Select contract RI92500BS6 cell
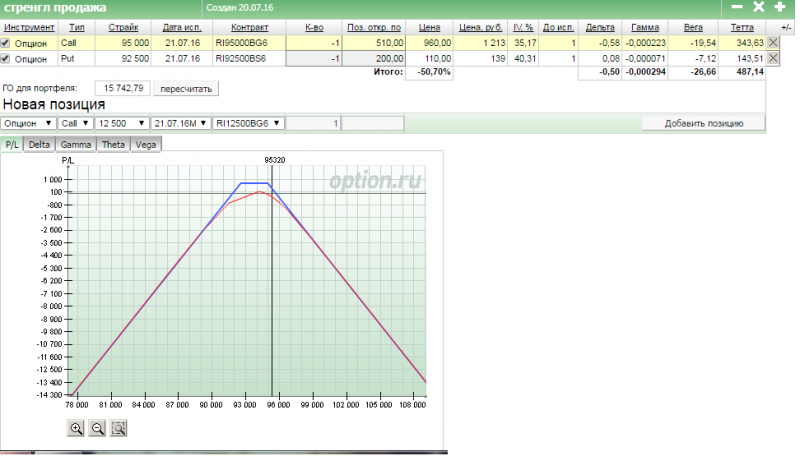The image size is (800, 456). click(x=249, y=59)
